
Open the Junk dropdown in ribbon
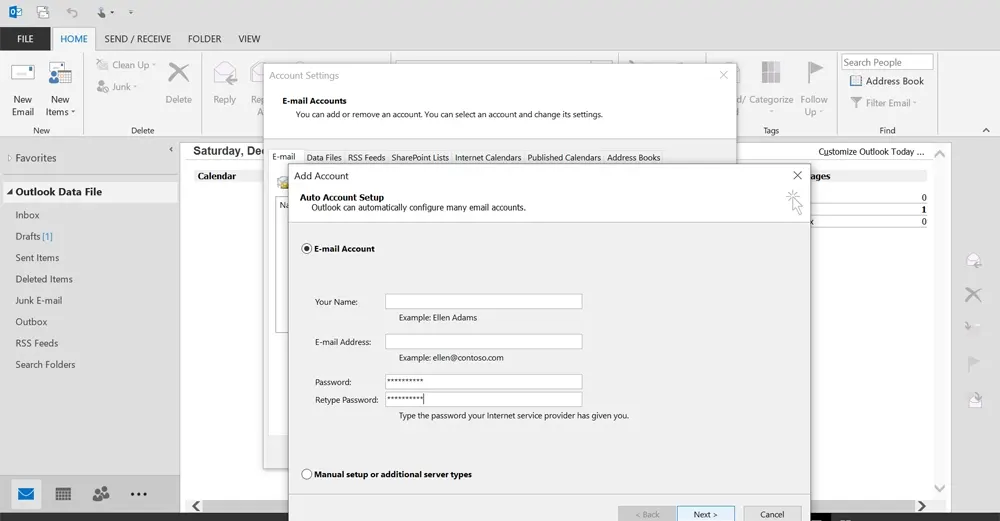pyautogui.click(x=117, y=87)
